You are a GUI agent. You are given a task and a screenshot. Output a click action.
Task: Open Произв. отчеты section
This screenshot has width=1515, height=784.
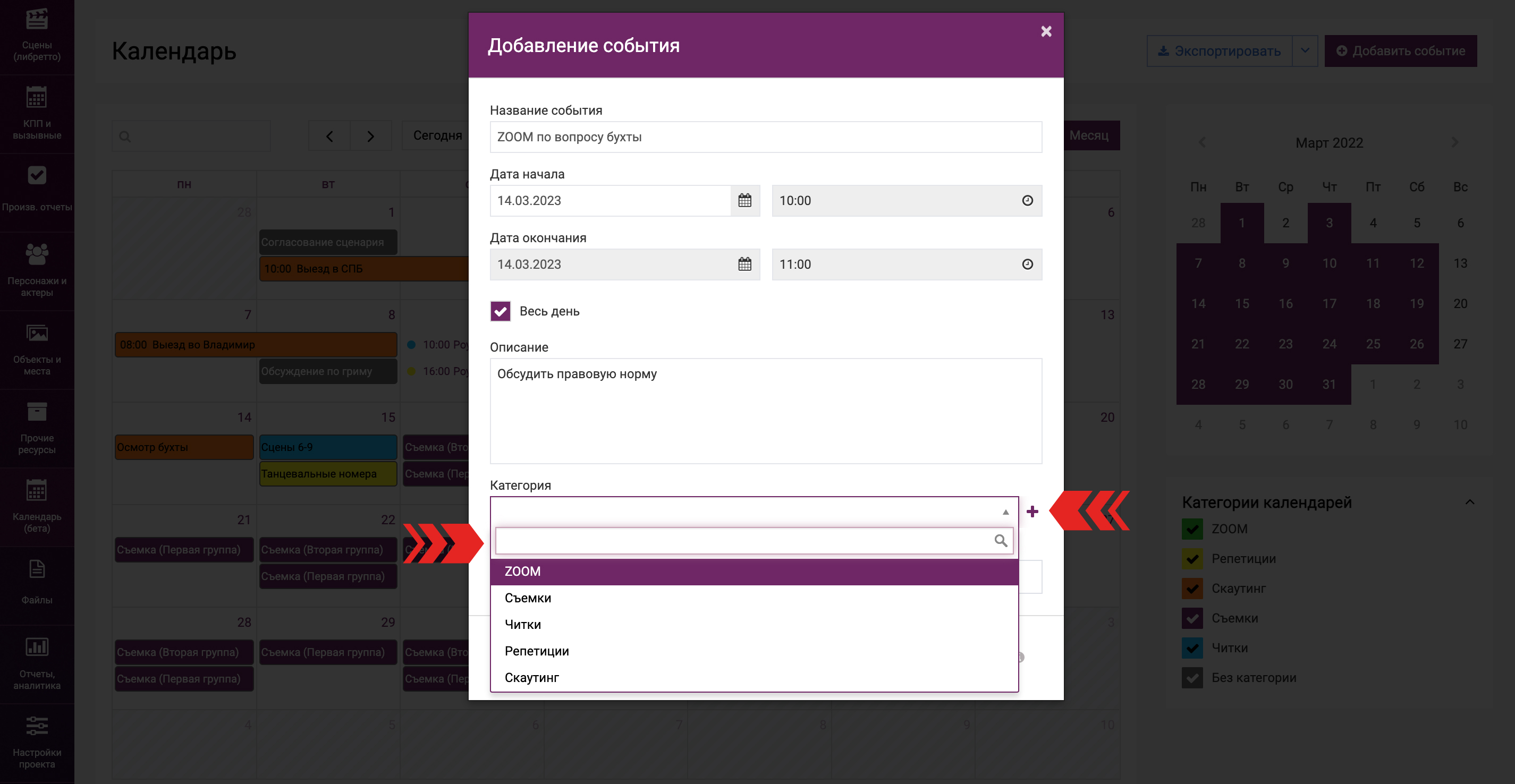[37, 192]
